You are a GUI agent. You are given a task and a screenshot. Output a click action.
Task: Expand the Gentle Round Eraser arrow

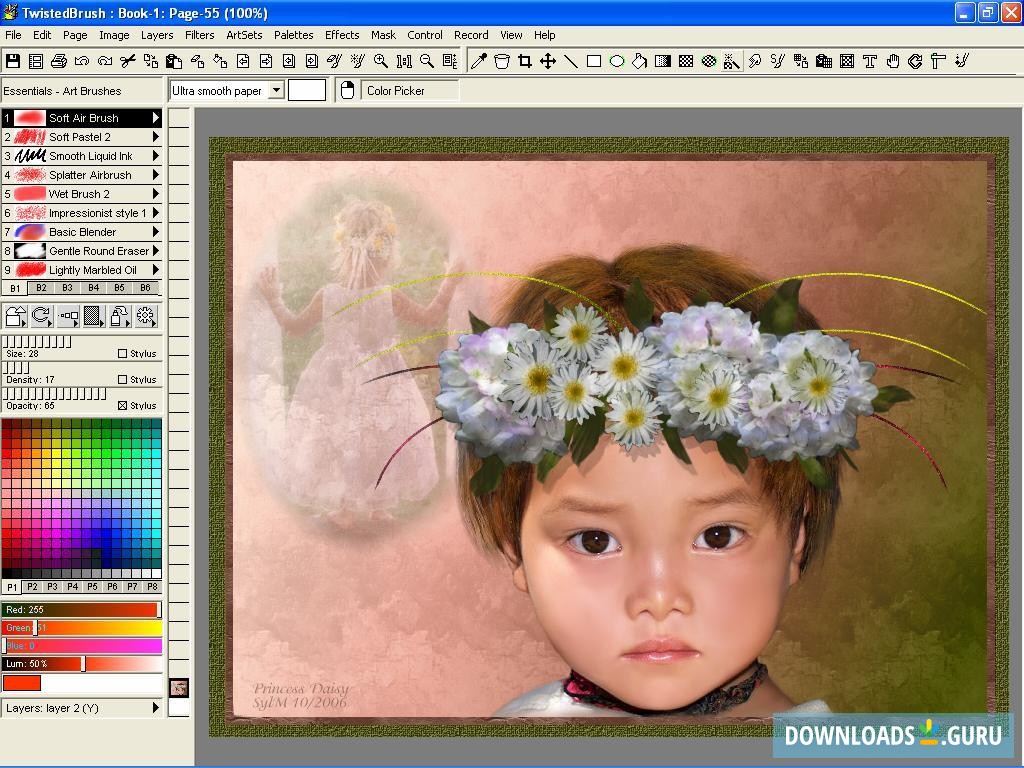click(x=155, y=251)
